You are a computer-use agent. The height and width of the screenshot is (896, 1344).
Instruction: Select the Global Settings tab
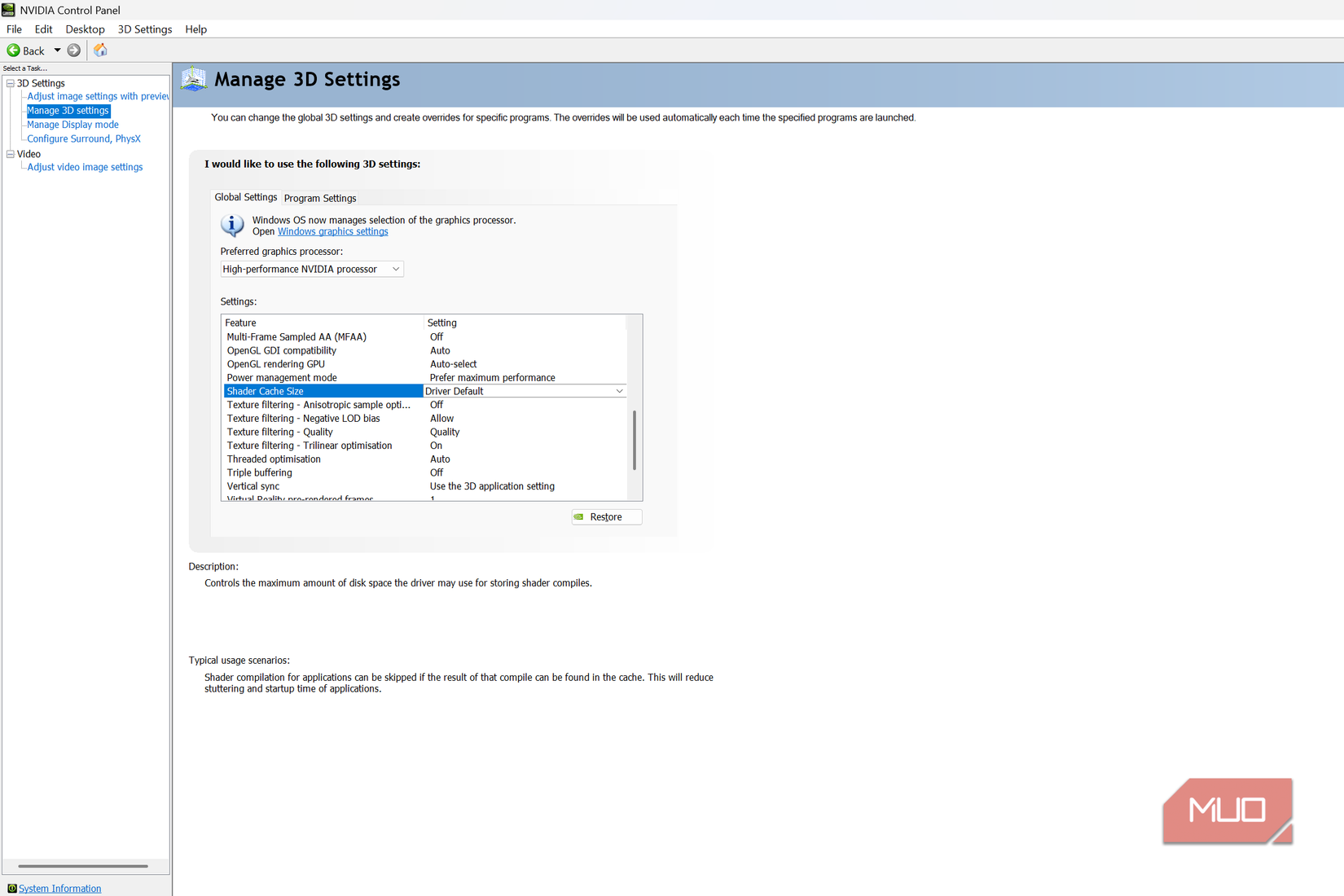(245, 197)
